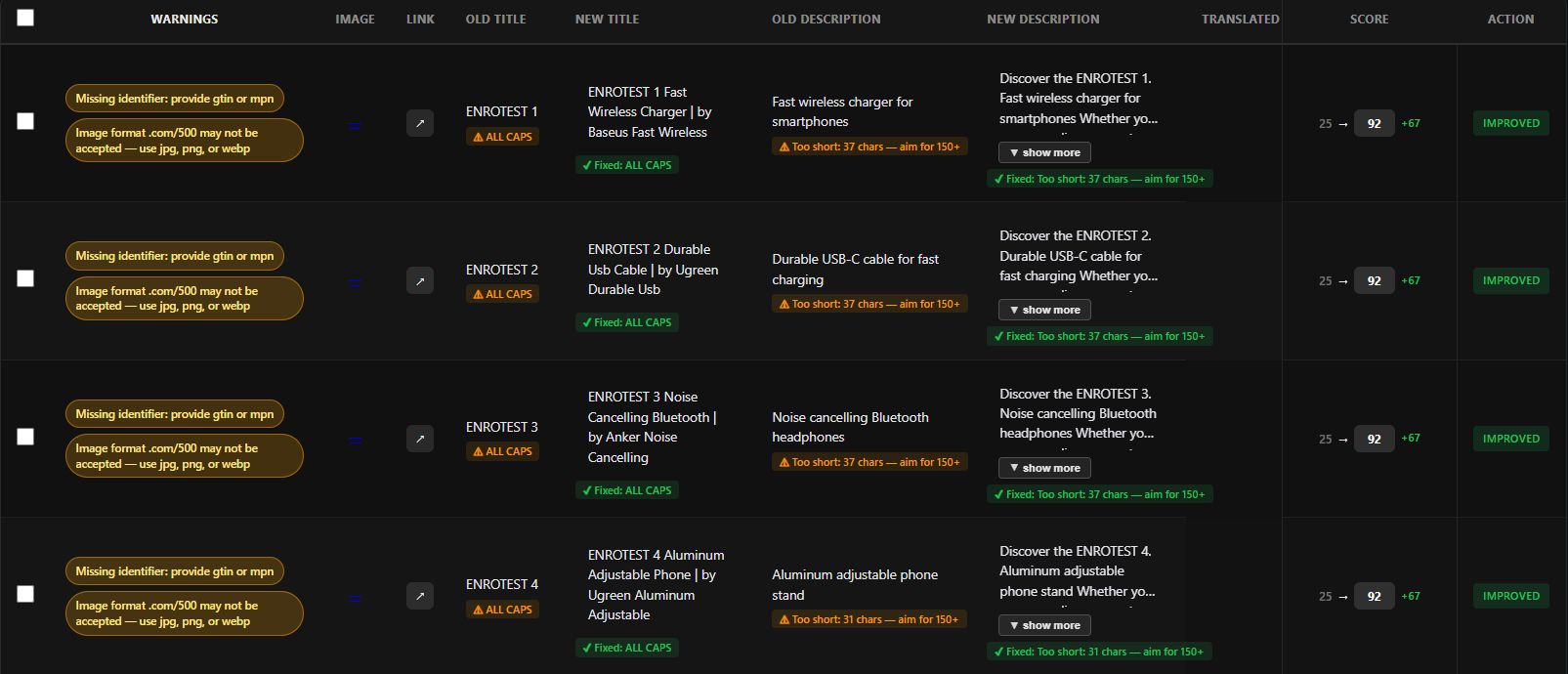This screenshot has height=674, width=1568.
Task: Open external link icon for ENROTEST 1
Action: pyautogui.click(x=419, y=123)
